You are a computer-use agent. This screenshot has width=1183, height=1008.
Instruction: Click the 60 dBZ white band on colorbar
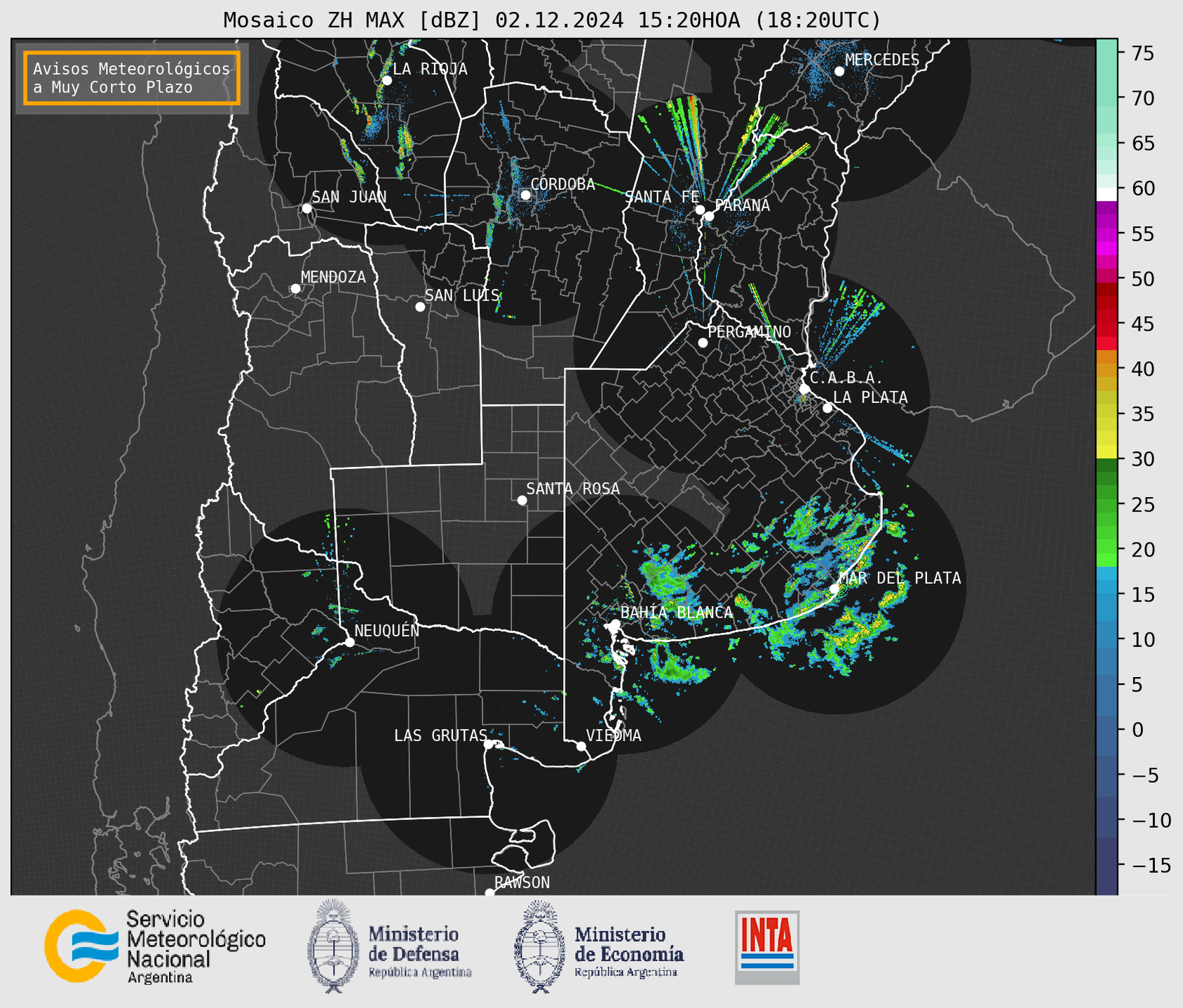coord(1107,194)
